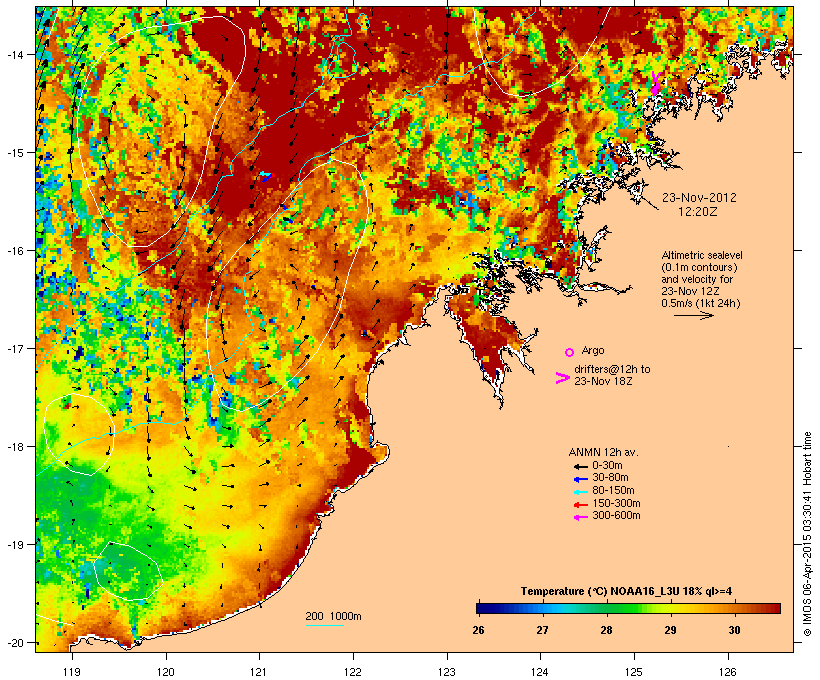The image size is (820, 680).
Task: Click the temperature colorbar at 28 degrees
Action: click(x=606, y=608)
